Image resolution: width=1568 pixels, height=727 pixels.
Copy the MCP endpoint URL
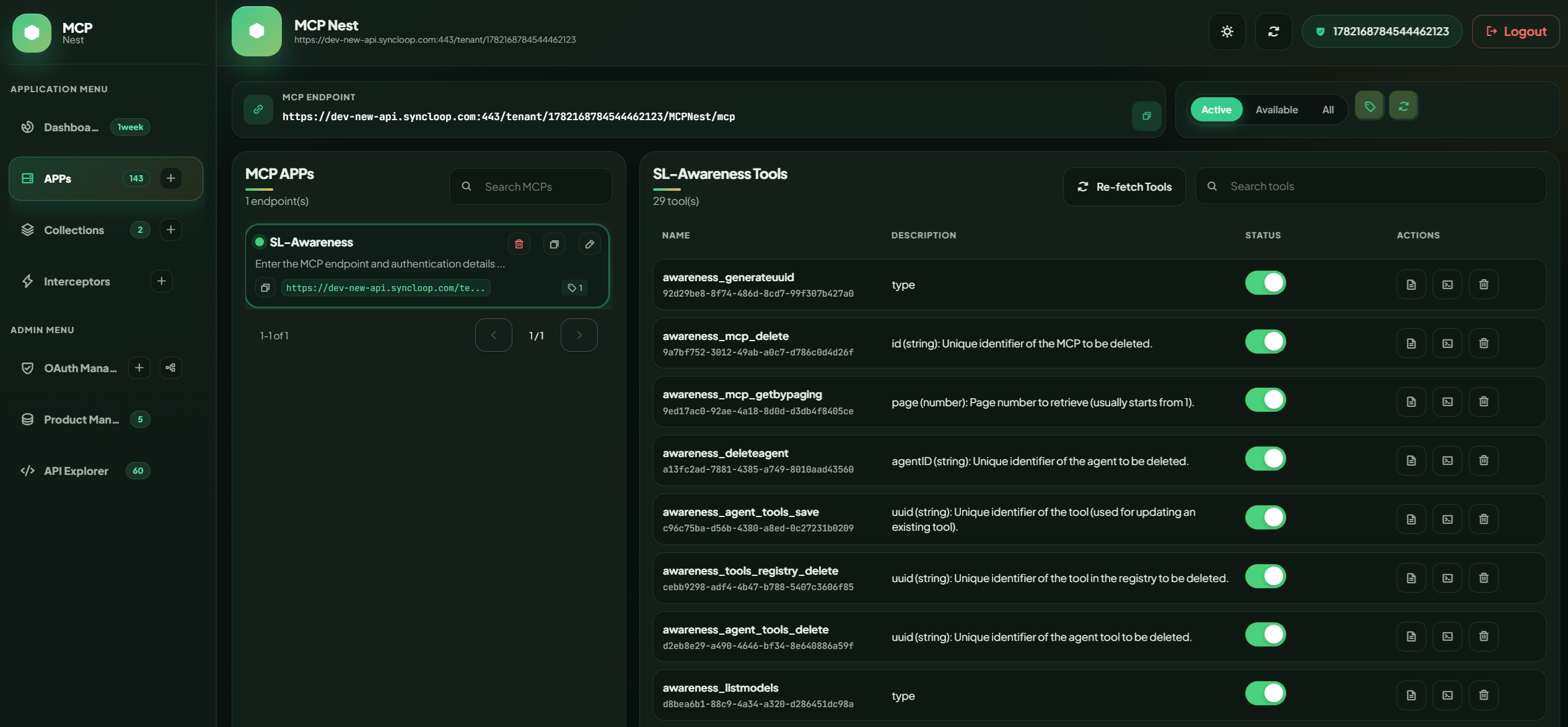(x=1146, y=116)
